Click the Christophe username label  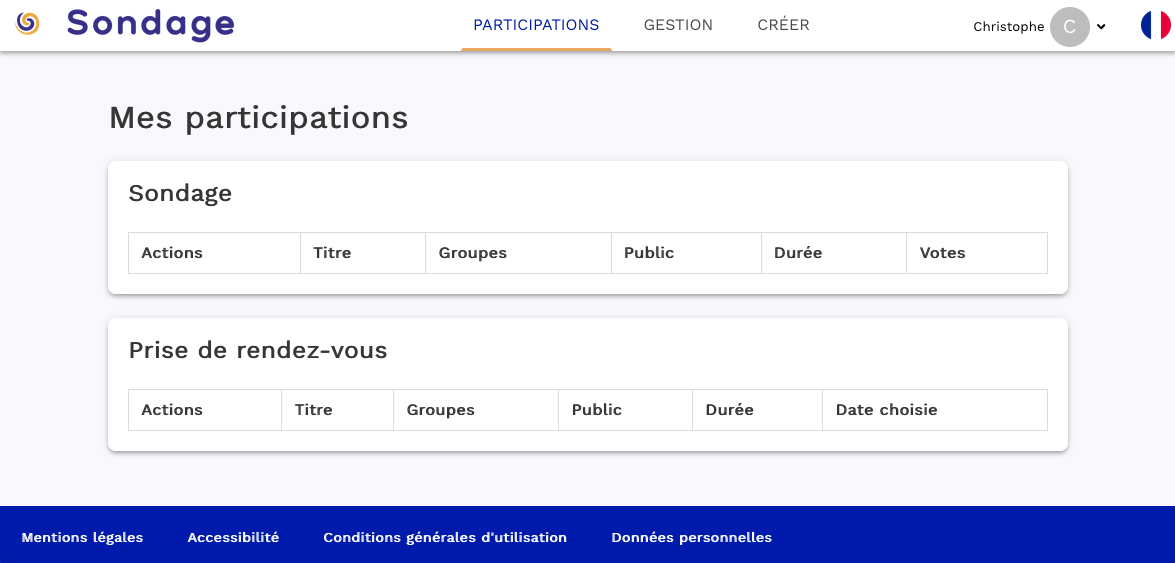1009,27
